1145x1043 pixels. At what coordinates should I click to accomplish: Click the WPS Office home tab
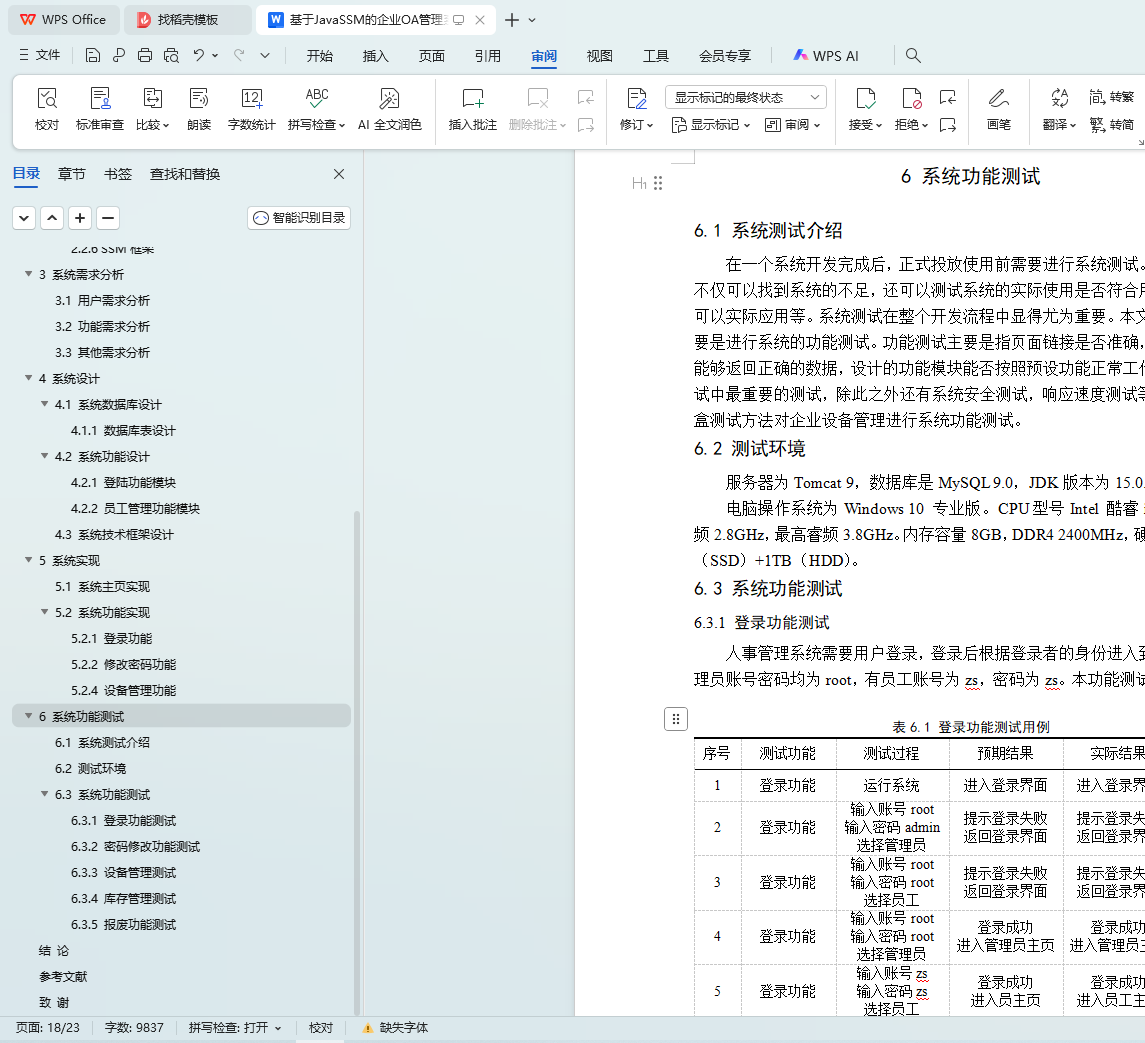click(x=63, y=20)
